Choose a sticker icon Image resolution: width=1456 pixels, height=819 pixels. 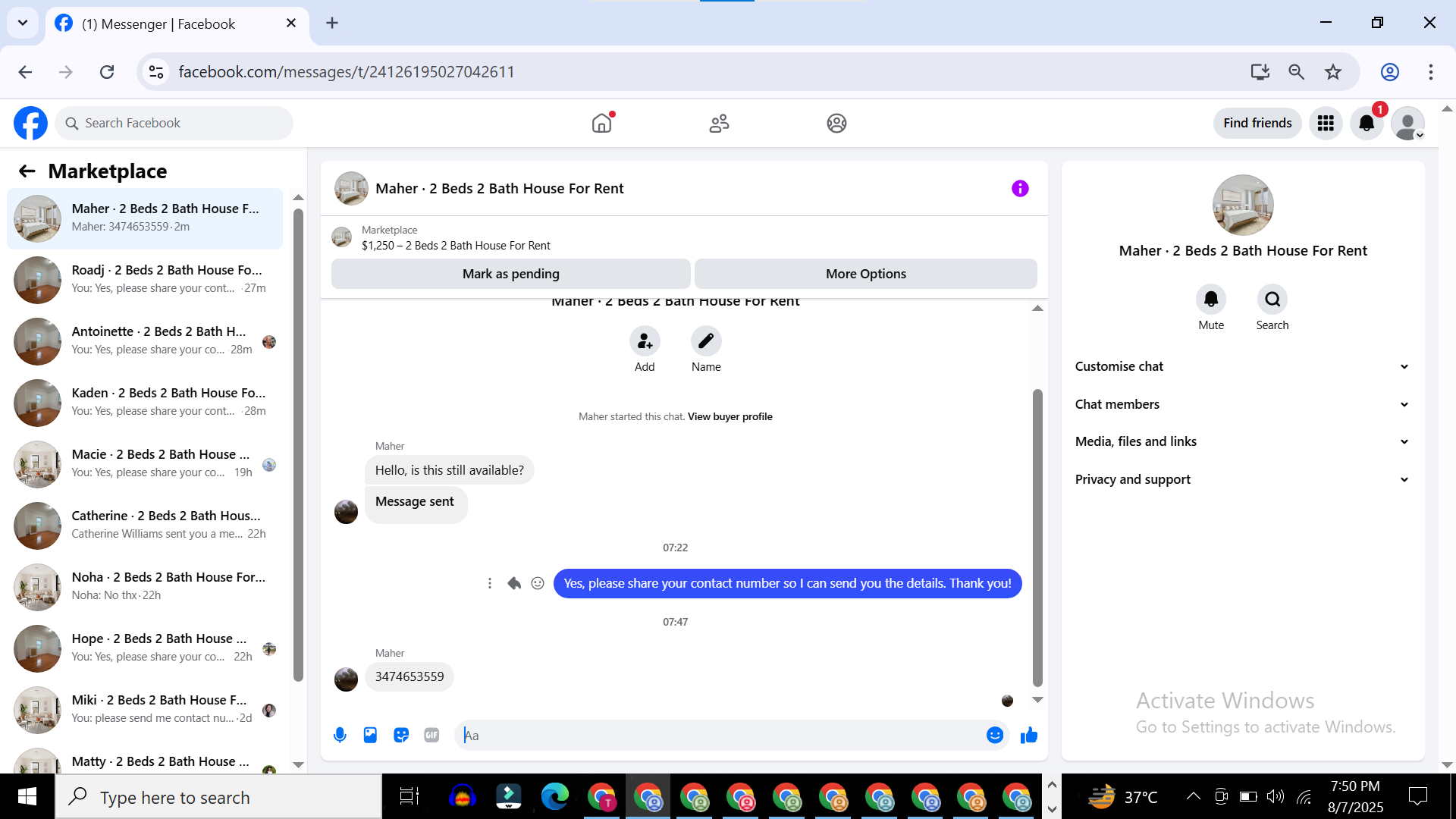(x=401, y=735)
